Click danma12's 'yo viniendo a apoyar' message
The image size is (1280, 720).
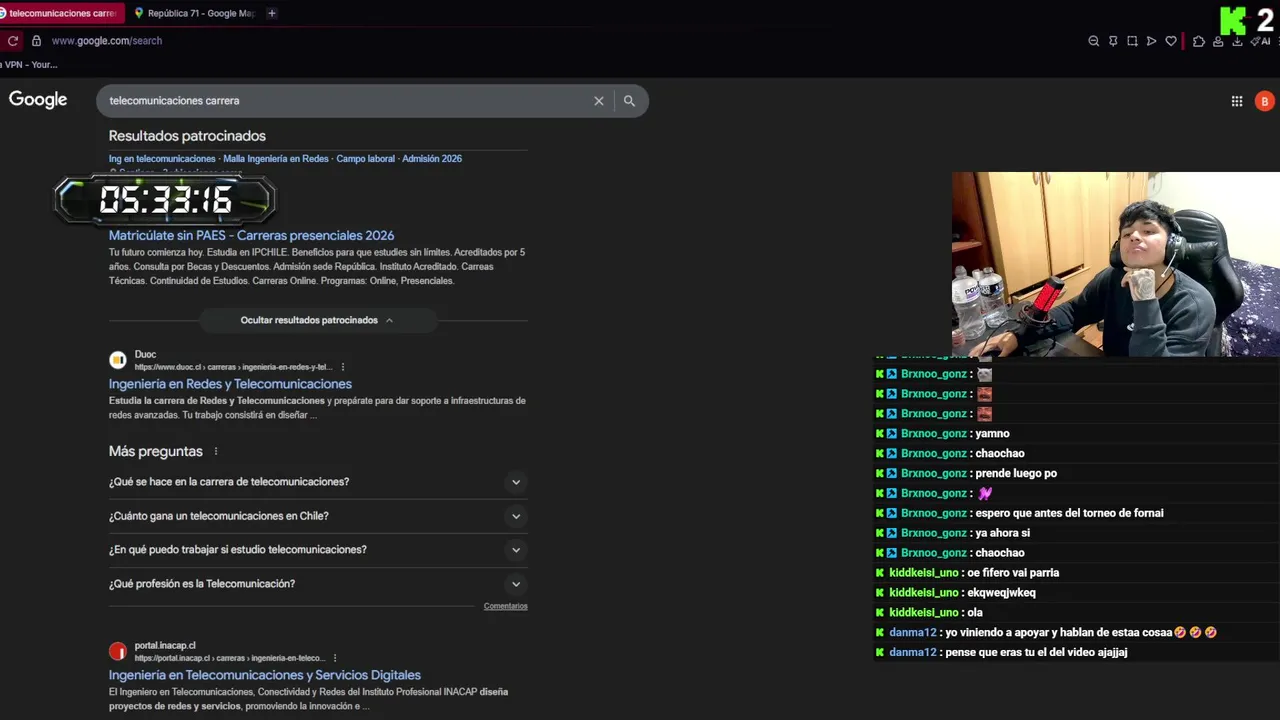coord(1082,633)
